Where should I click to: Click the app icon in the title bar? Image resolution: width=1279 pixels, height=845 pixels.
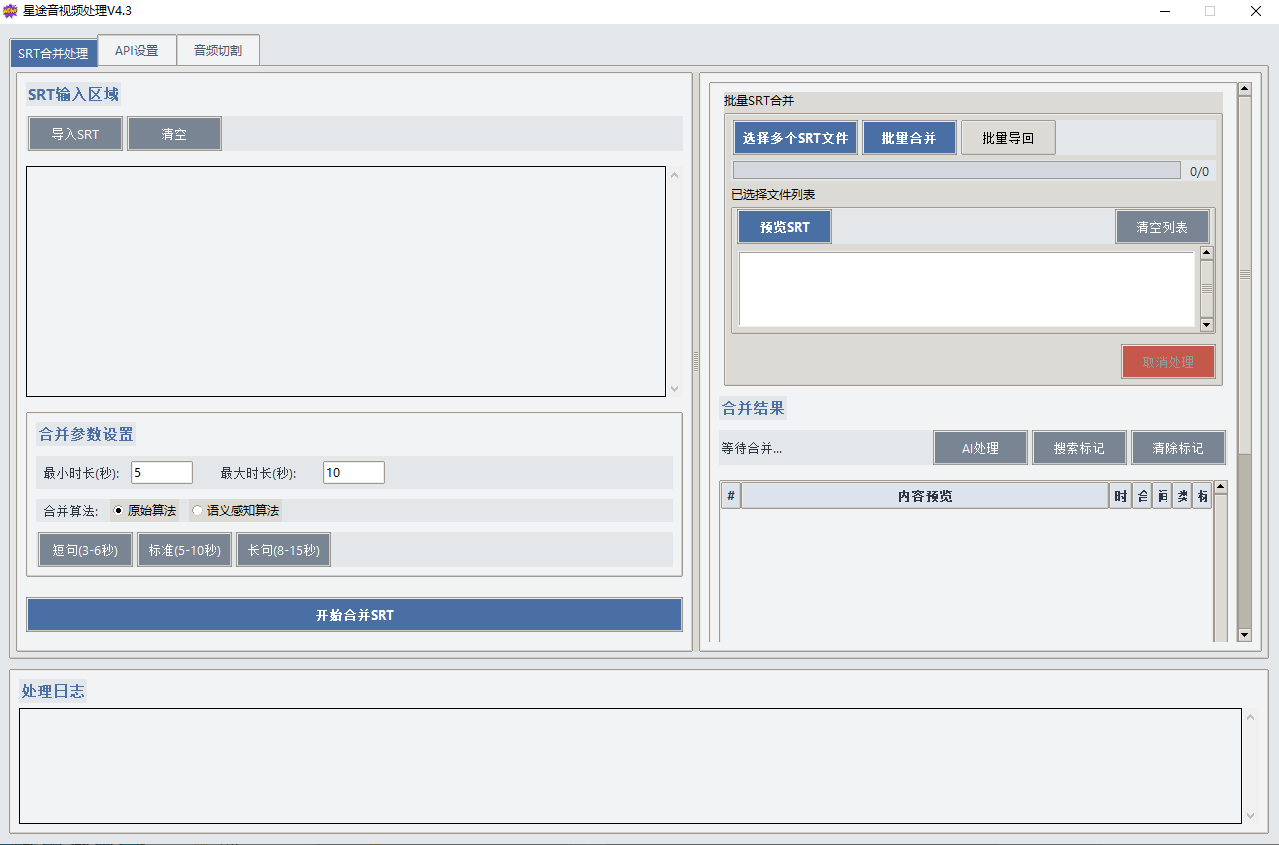(x=11, y=11)
